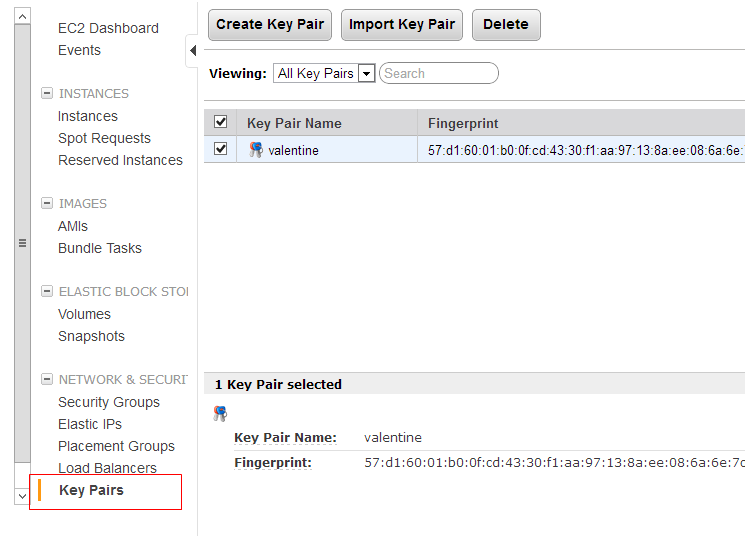Open Events page
Image resolution: width=745 pixels, height=536 pixels.
79,50
